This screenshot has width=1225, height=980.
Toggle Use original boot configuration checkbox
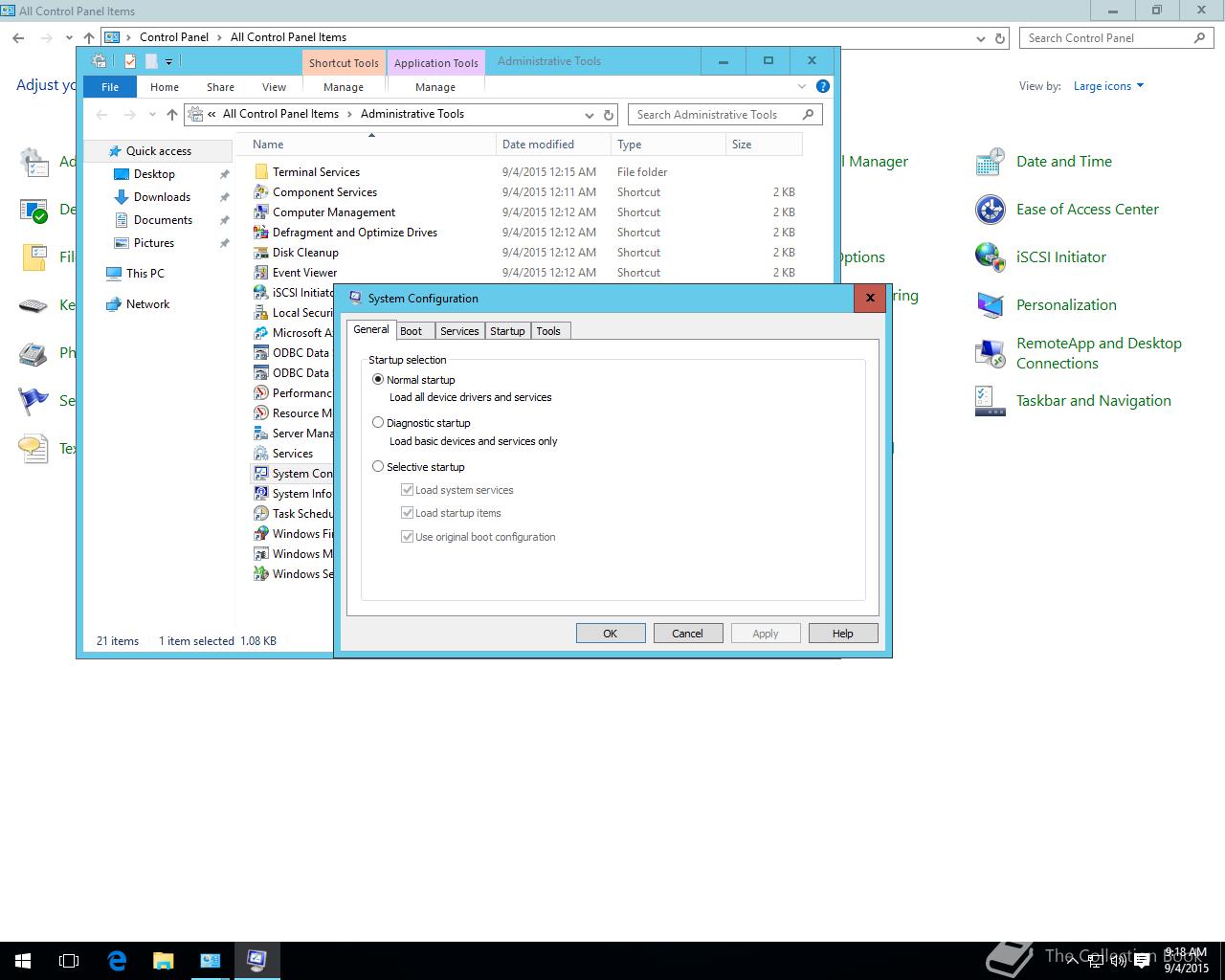(407, 537)
